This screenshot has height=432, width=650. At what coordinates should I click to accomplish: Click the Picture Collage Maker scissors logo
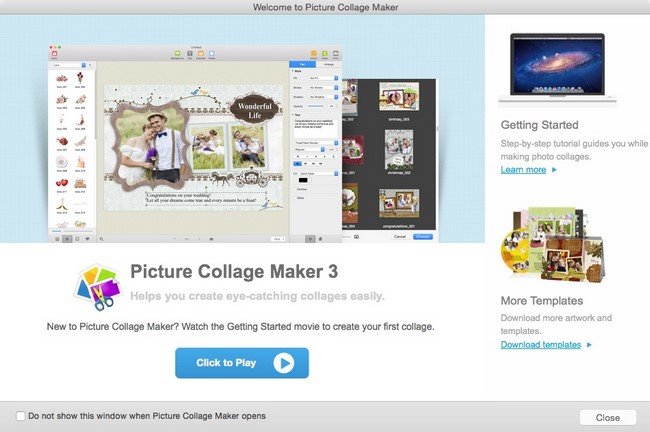pos(98,288)
